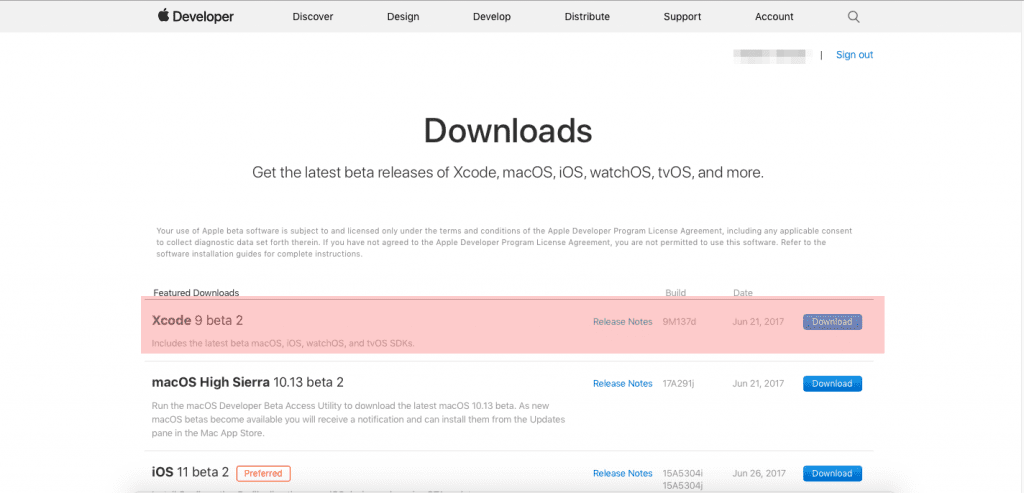Navigate to the Support page
Screen dimensions: 1024x493
tap(682, 17)
